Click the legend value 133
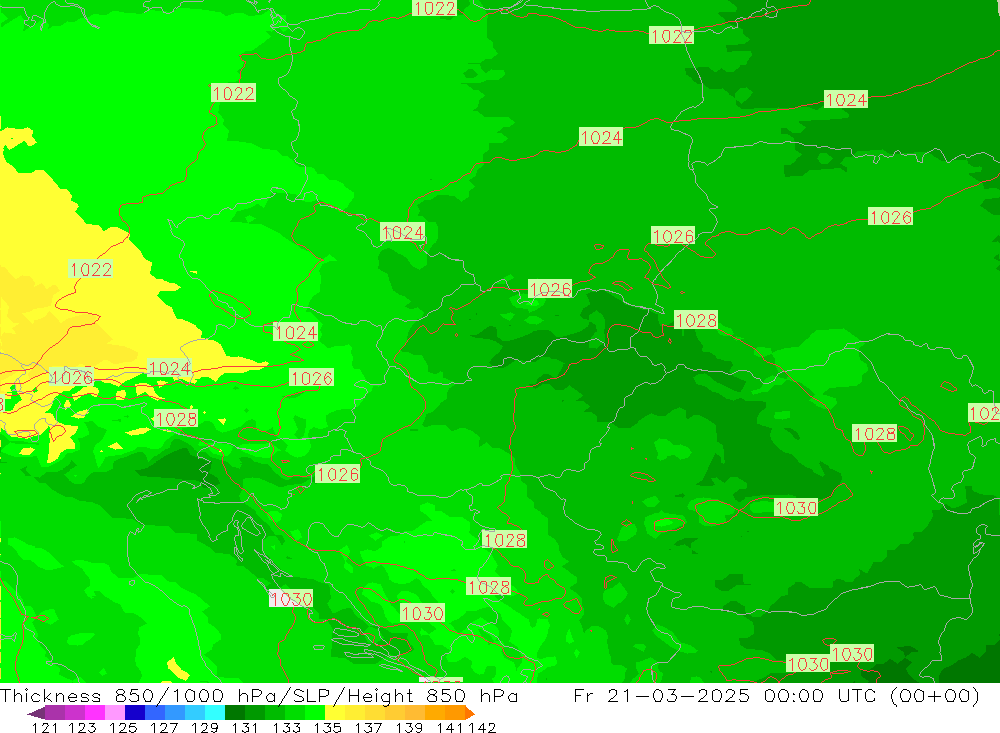The width and height of the screenshot is (1000, 733). pyautogui.click(x=286, y=727)
